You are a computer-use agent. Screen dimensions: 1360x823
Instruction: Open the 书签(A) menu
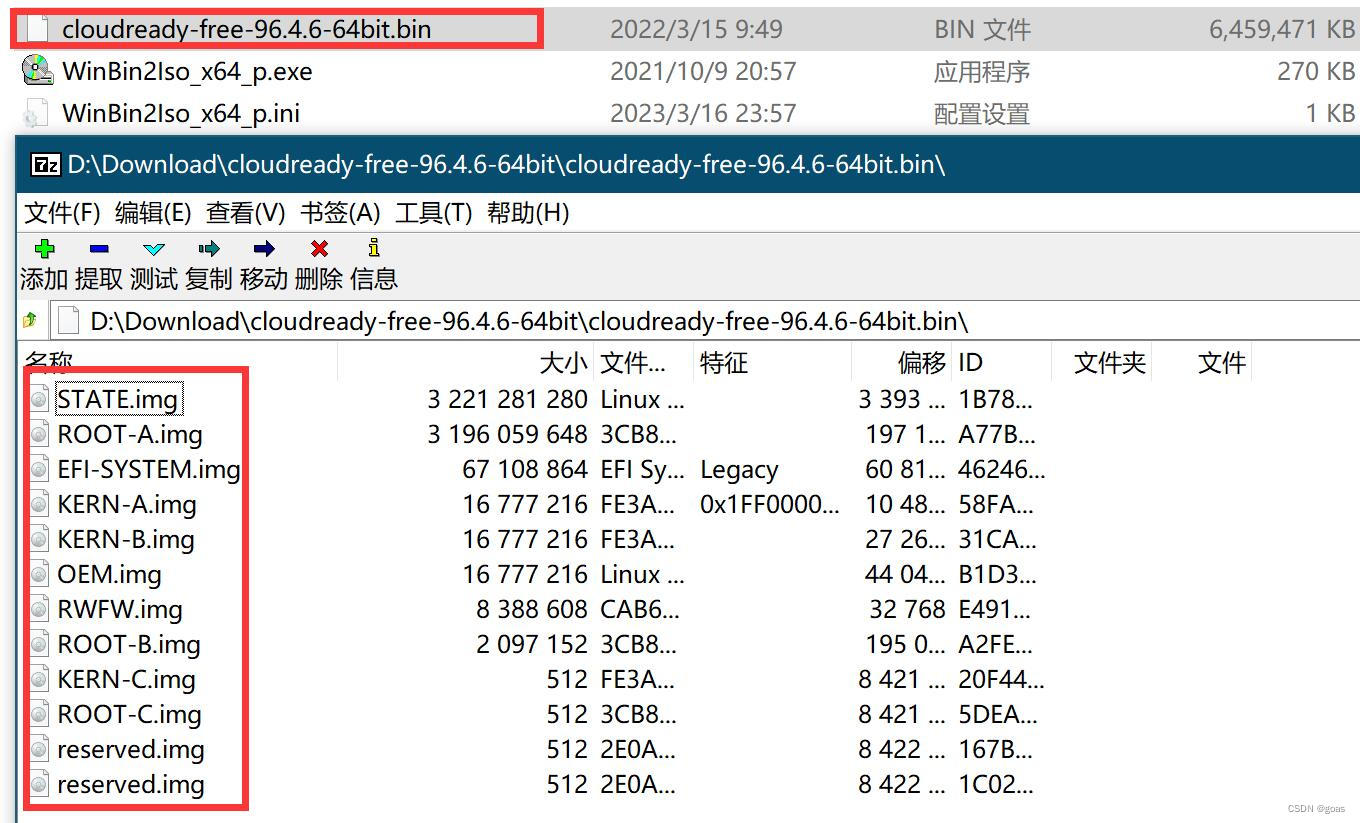(x=340, y=213)
